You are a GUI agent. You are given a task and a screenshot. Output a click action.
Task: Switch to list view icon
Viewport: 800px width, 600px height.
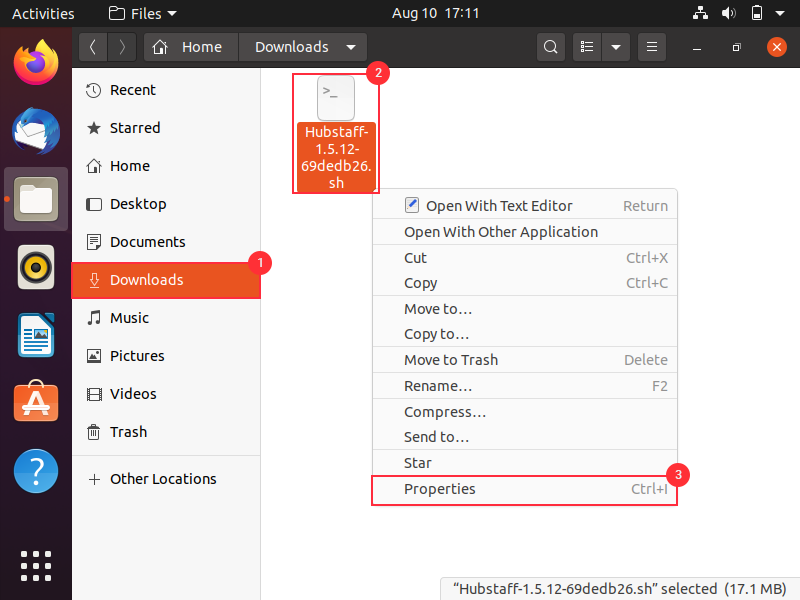coord(587,47)
